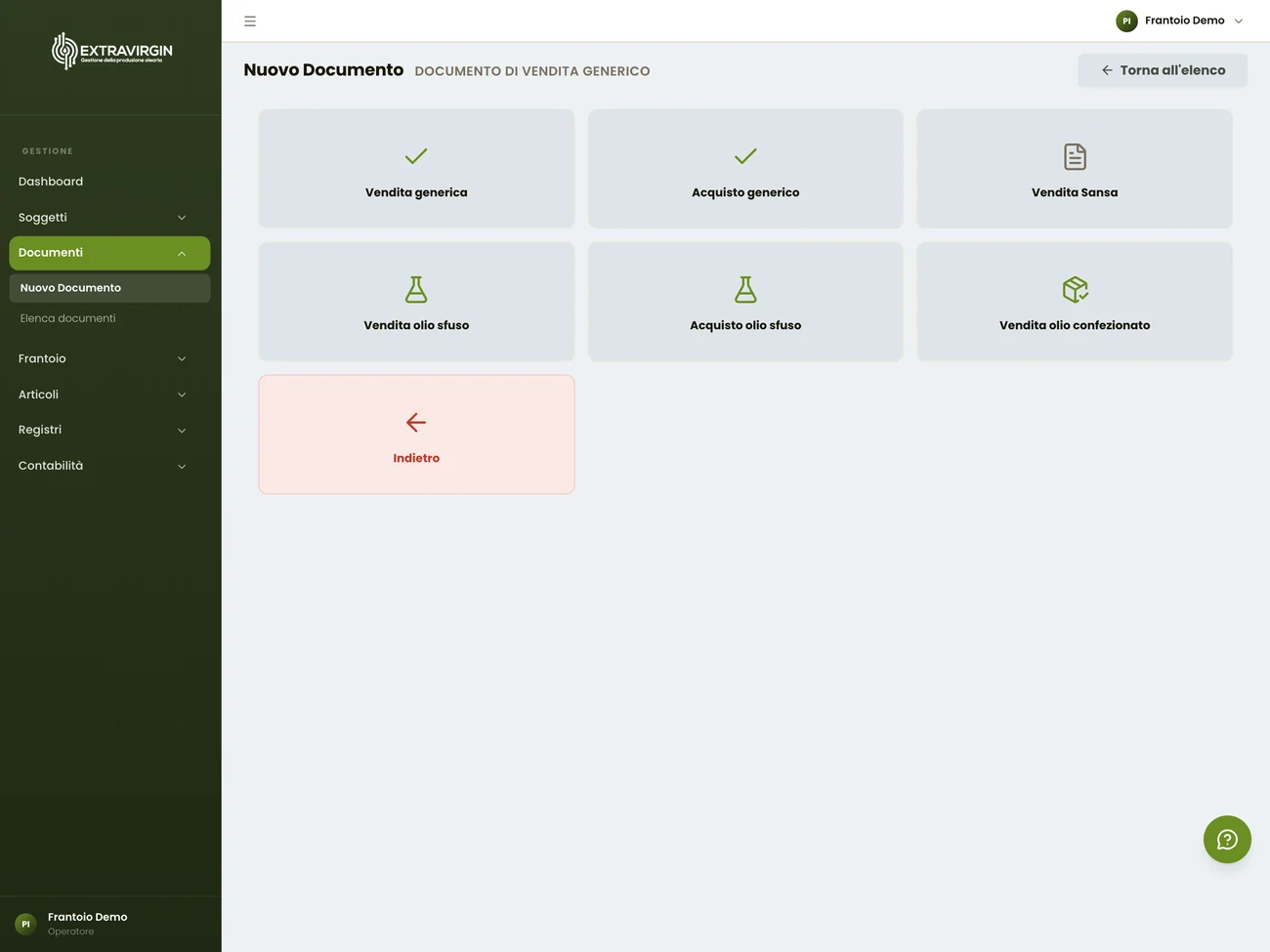Click the Vendita Sansa document icon
The height and width of the screenshot is (952, 1270).
coord(1075,156)
